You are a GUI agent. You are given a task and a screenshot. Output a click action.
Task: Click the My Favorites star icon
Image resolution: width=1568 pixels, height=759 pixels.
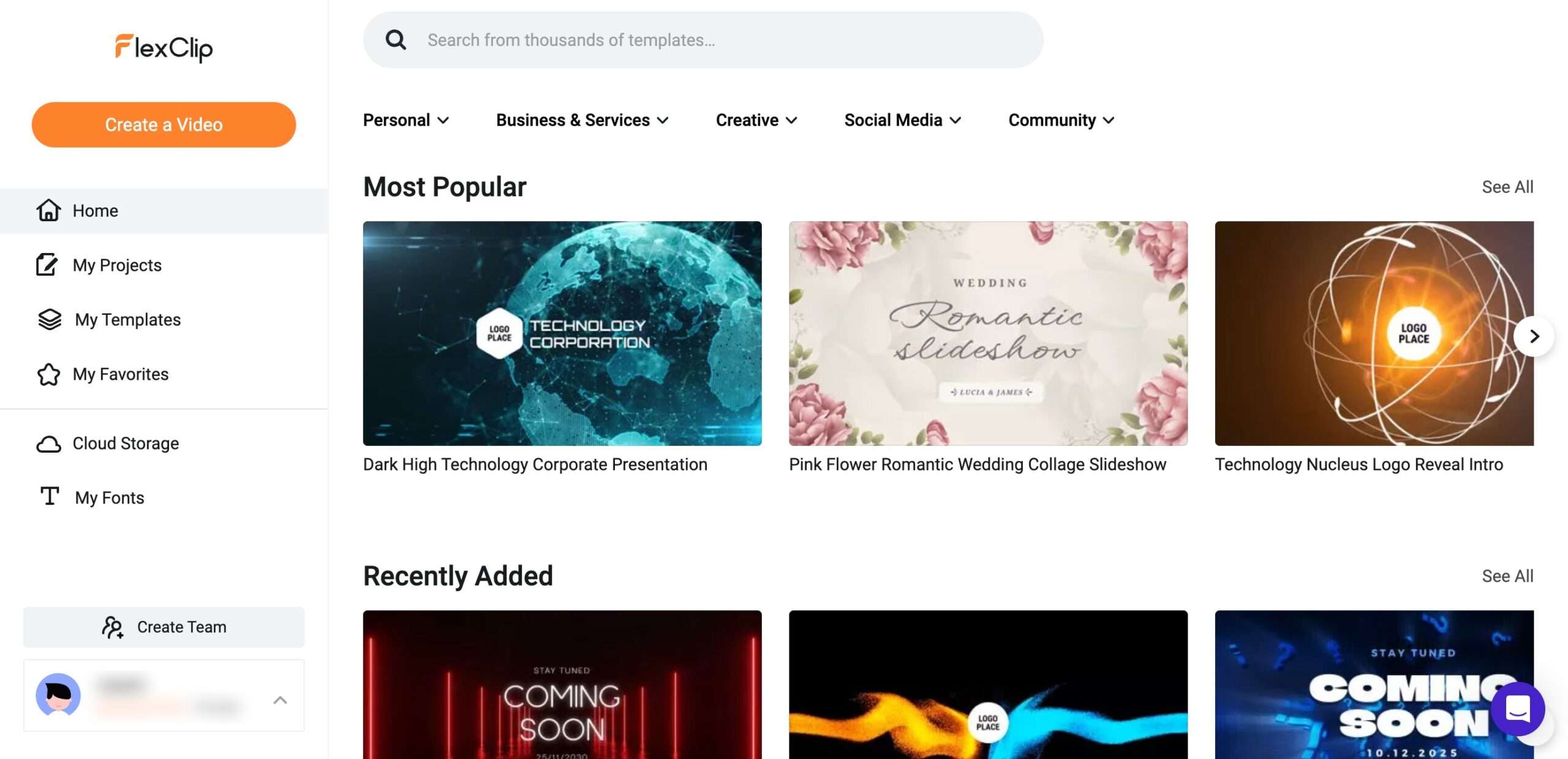tap(48, 374)
